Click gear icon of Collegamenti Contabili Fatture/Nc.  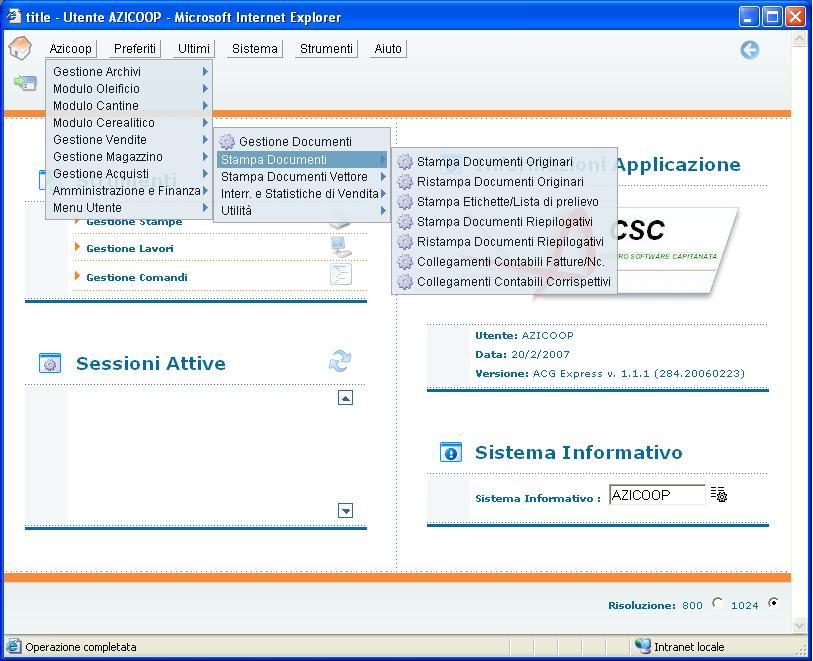click(405, 262)
